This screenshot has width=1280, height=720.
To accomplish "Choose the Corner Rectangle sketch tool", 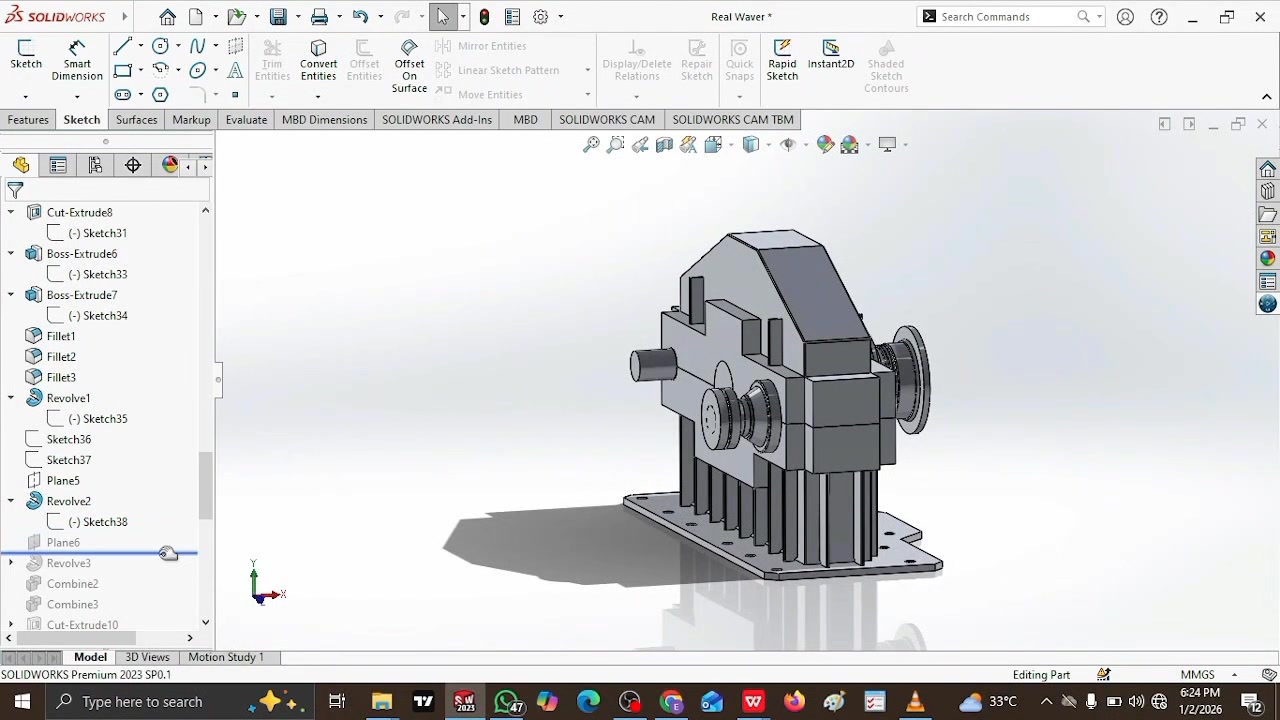I will (x=123, y=70).
